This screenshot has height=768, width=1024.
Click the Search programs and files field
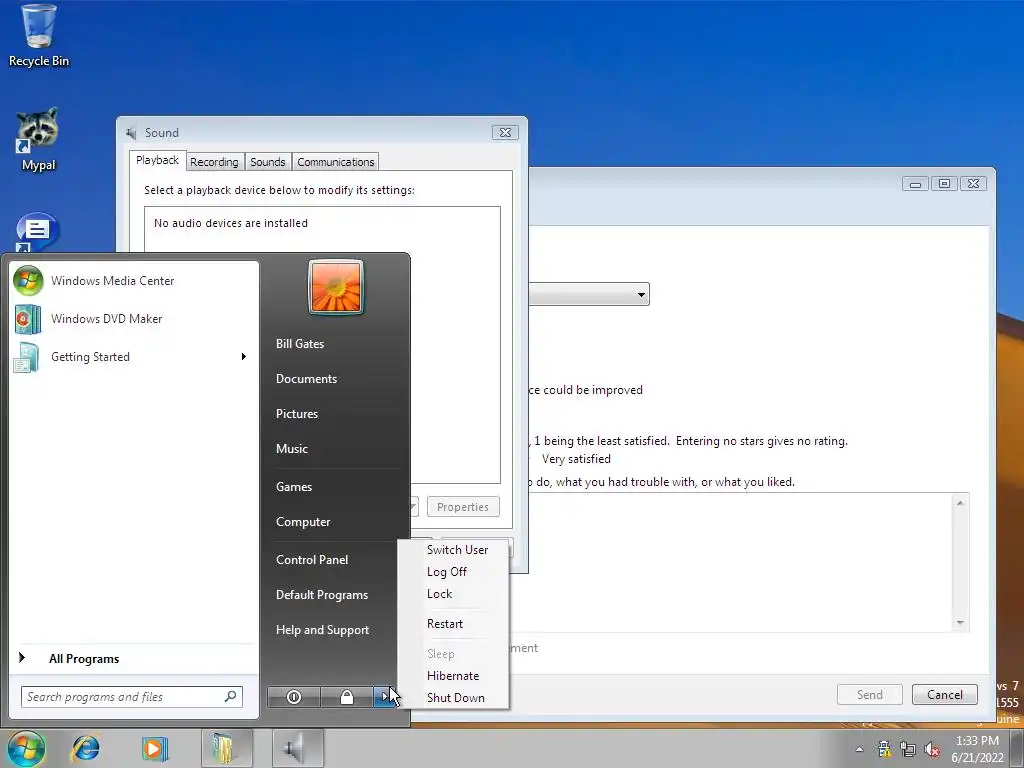tap(132, 697)
